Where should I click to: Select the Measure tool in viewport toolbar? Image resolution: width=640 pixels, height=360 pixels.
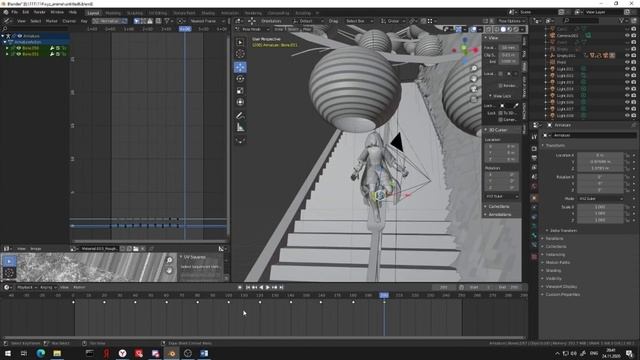click(240, 128)
